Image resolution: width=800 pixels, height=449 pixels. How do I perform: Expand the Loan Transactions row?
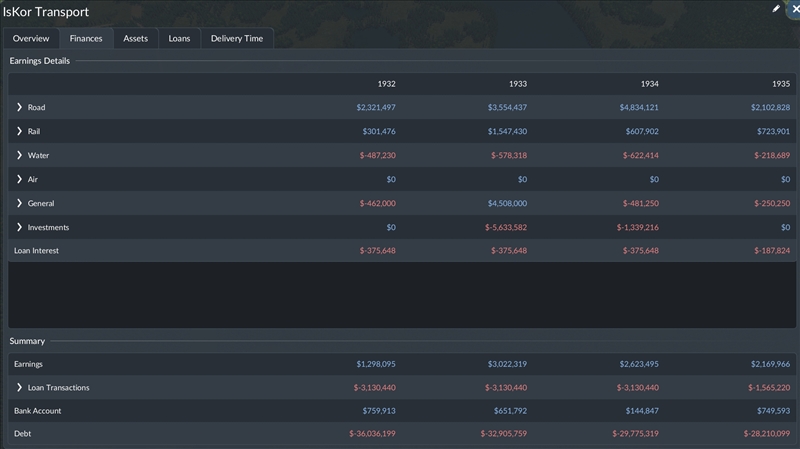[x=19, y=387]
